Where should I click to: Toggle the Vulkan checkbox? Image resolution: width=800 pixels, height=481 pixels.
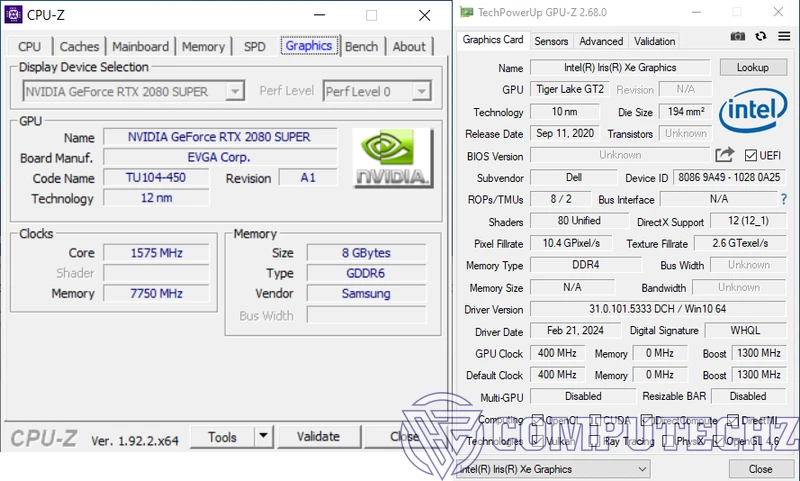click(x=537, y=441)
